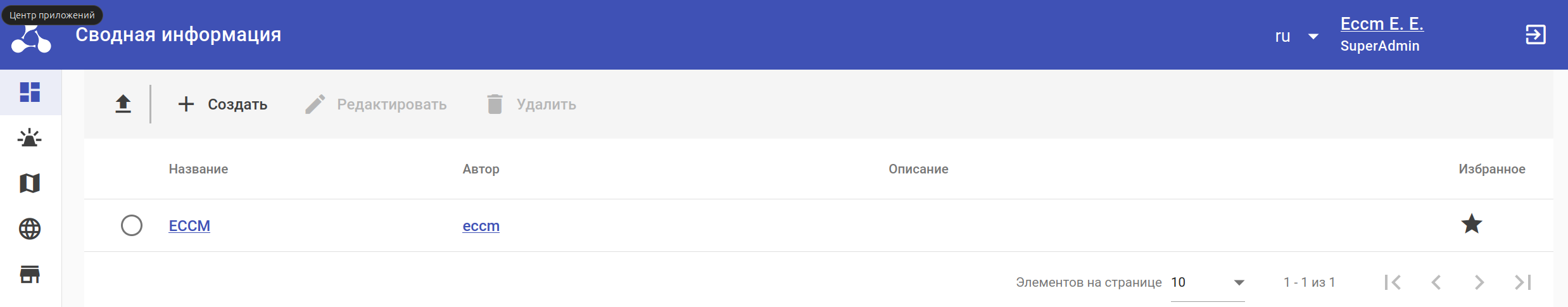
Task: Open the globe icon in sidebar
Action: (30, 229)
